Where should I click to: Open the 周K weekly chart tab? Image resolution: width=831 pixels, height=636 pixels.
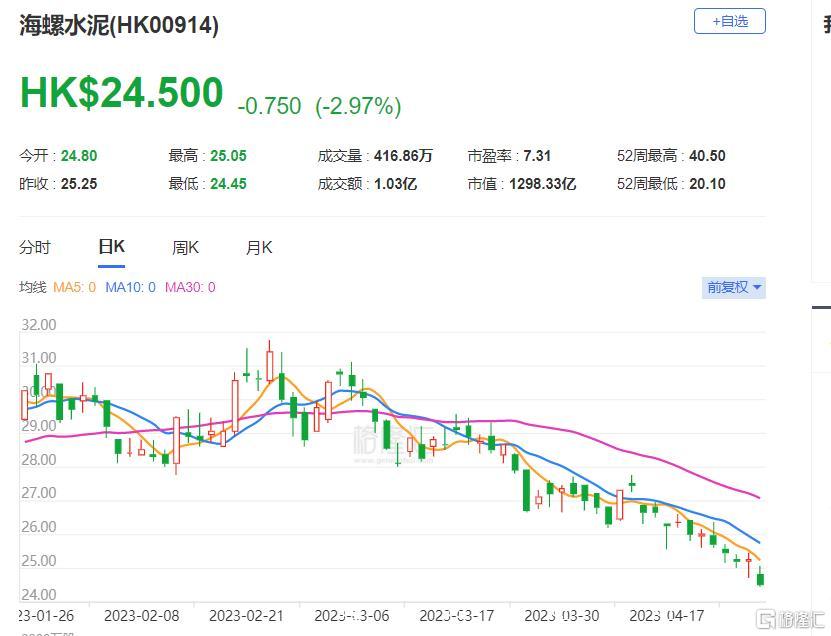click(x=185, y=247)
